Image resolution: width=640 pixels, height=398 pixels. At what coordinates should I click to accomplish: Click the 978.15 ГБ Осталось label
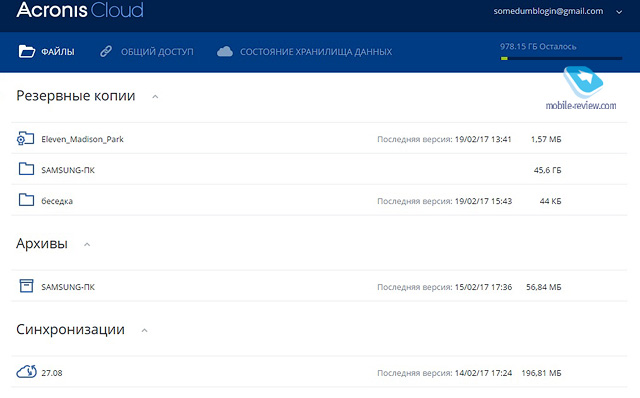(x=538, y=47)
